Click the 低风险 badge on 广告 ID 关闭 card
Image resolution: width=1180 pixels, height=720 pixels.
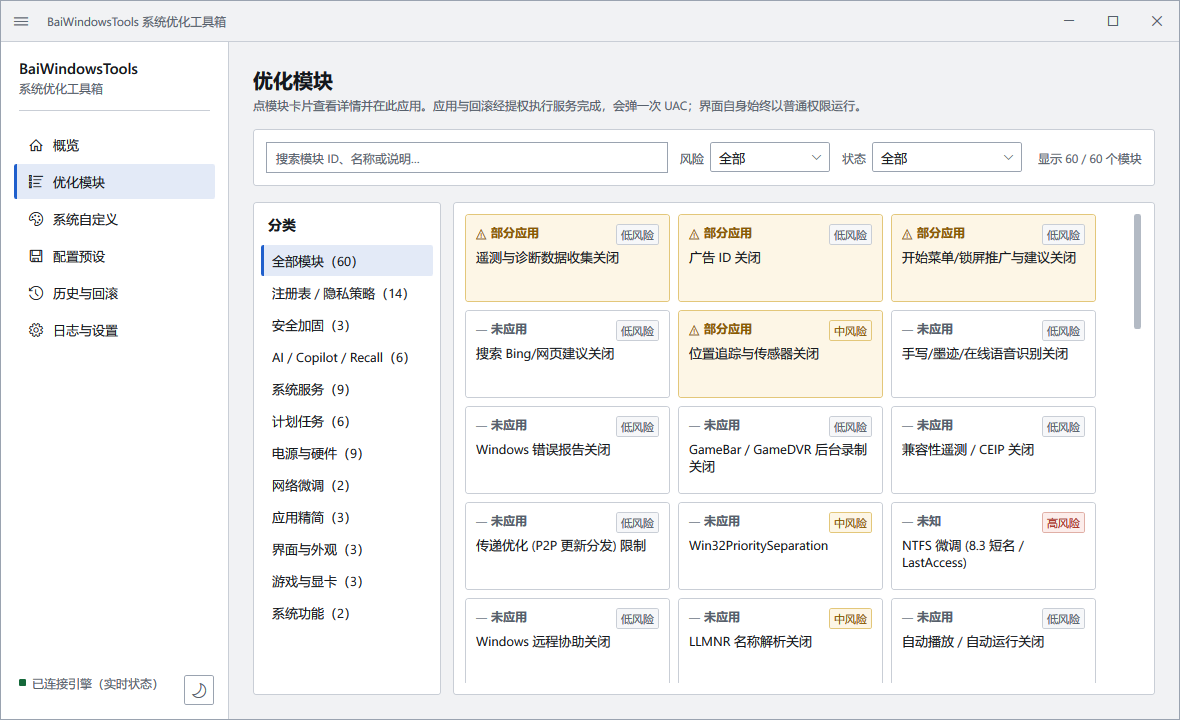(x=850, y=235)
